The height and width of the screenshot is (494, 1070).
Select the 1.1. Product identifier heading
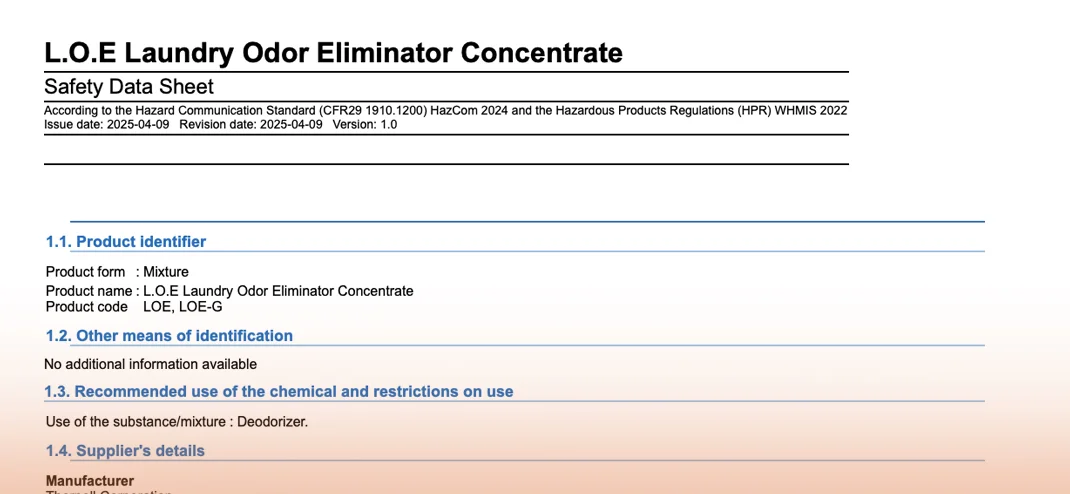[x=126, y=241]
